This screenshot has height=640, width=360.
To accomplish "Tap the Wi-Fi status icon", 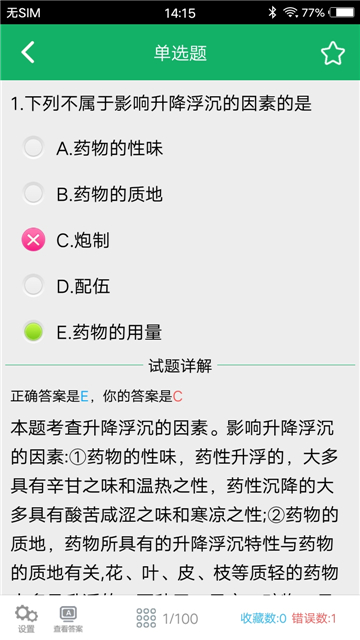I will point(290,13).
